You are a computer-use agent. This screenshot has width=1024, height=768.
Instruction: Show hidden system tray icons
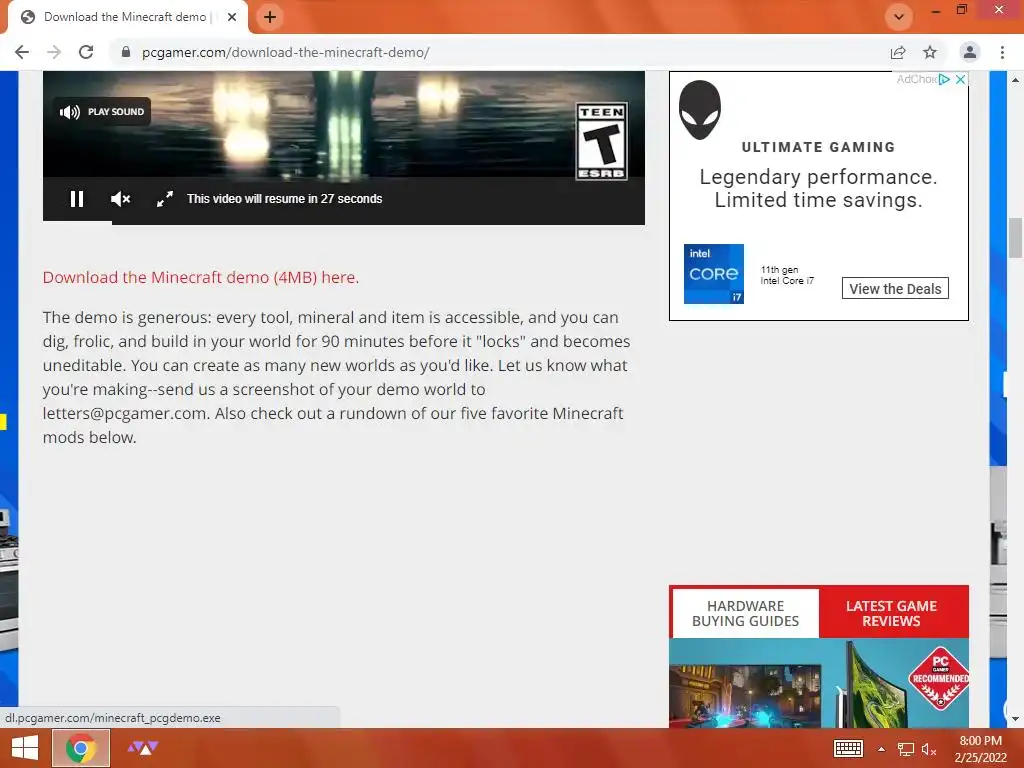(x=881, y=749)
